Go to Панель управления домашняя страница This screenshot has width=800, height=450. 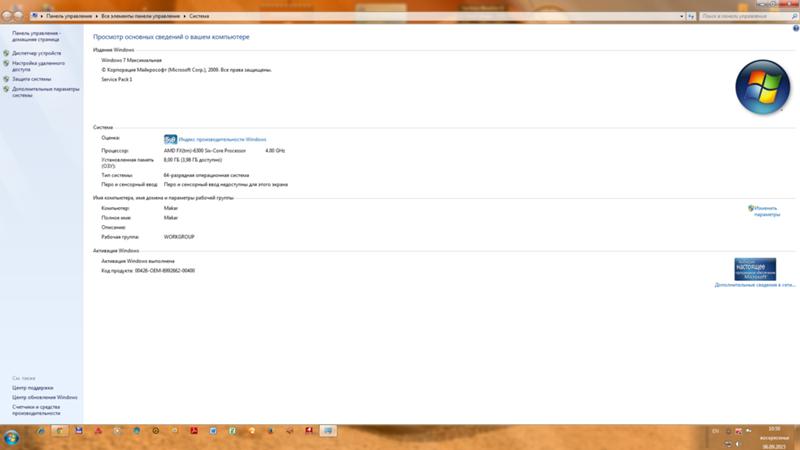pyautogui.click(x=36, y=36)
